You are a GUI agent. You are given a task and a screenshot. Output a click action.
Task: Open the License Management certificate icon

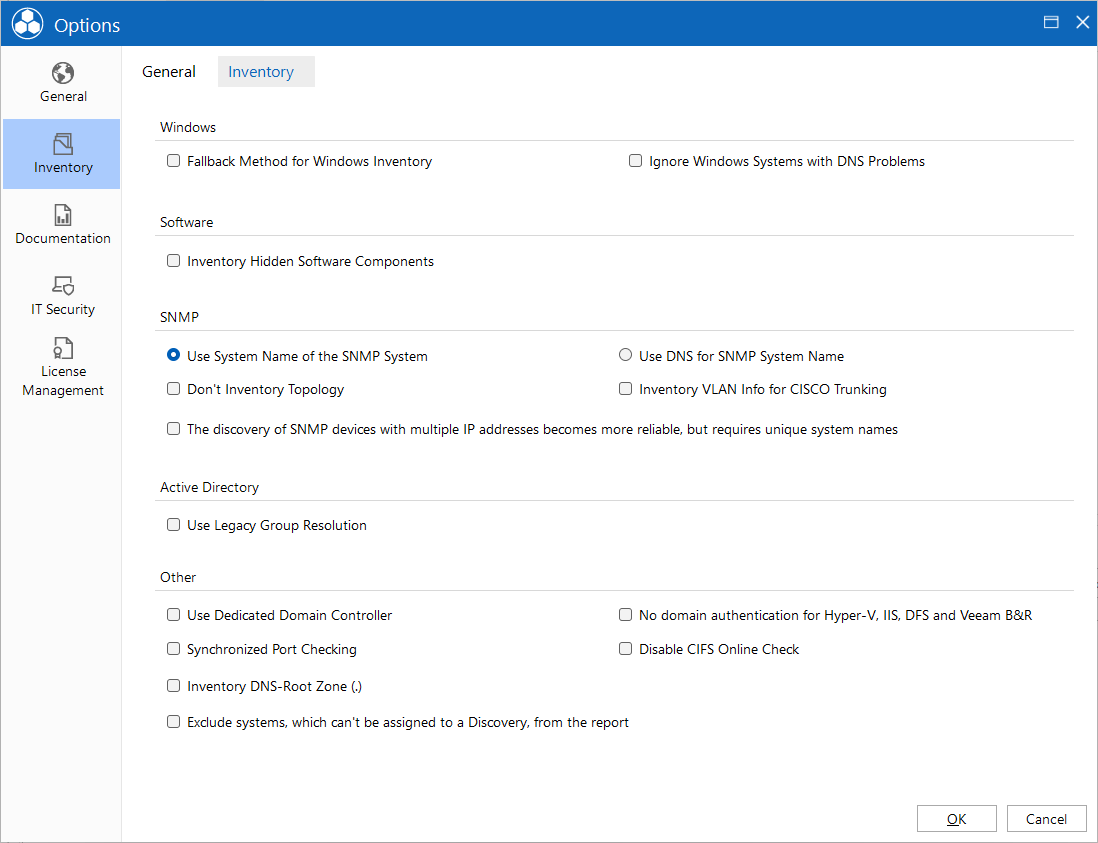click(x=62, y=348)
